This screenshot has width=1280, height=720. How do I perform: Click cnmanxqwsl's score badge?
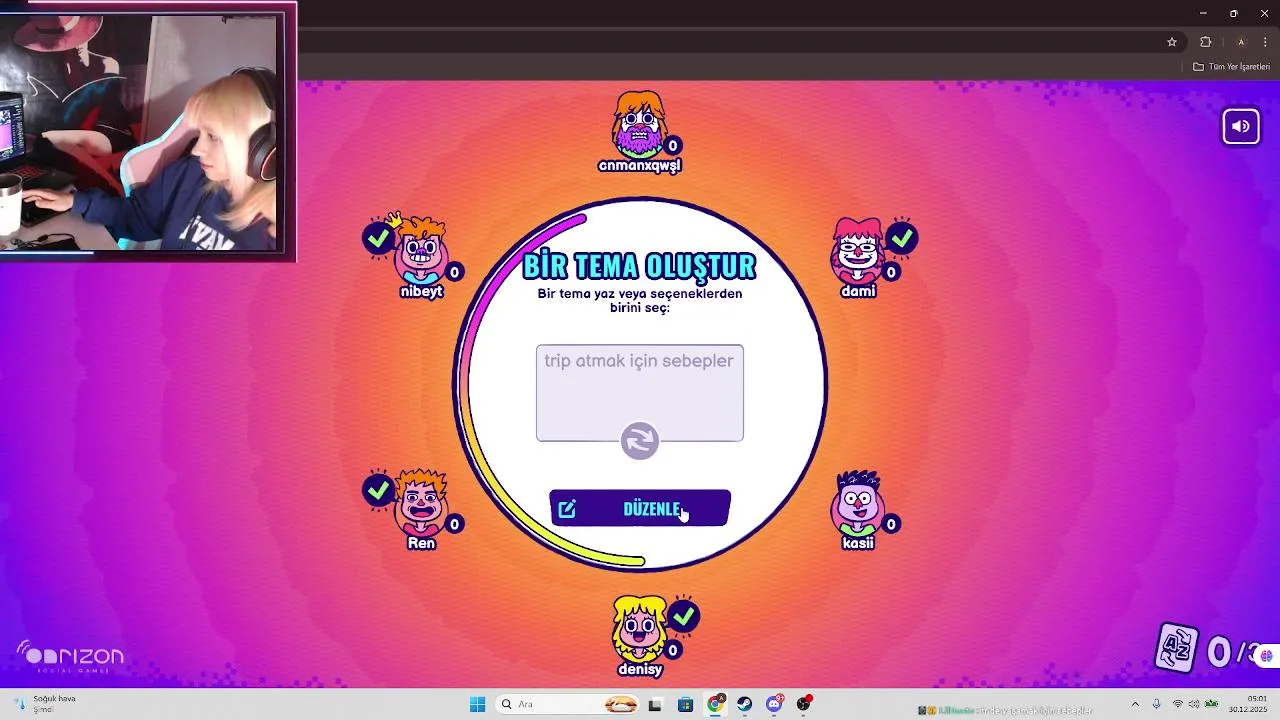[x=673, y=146]
